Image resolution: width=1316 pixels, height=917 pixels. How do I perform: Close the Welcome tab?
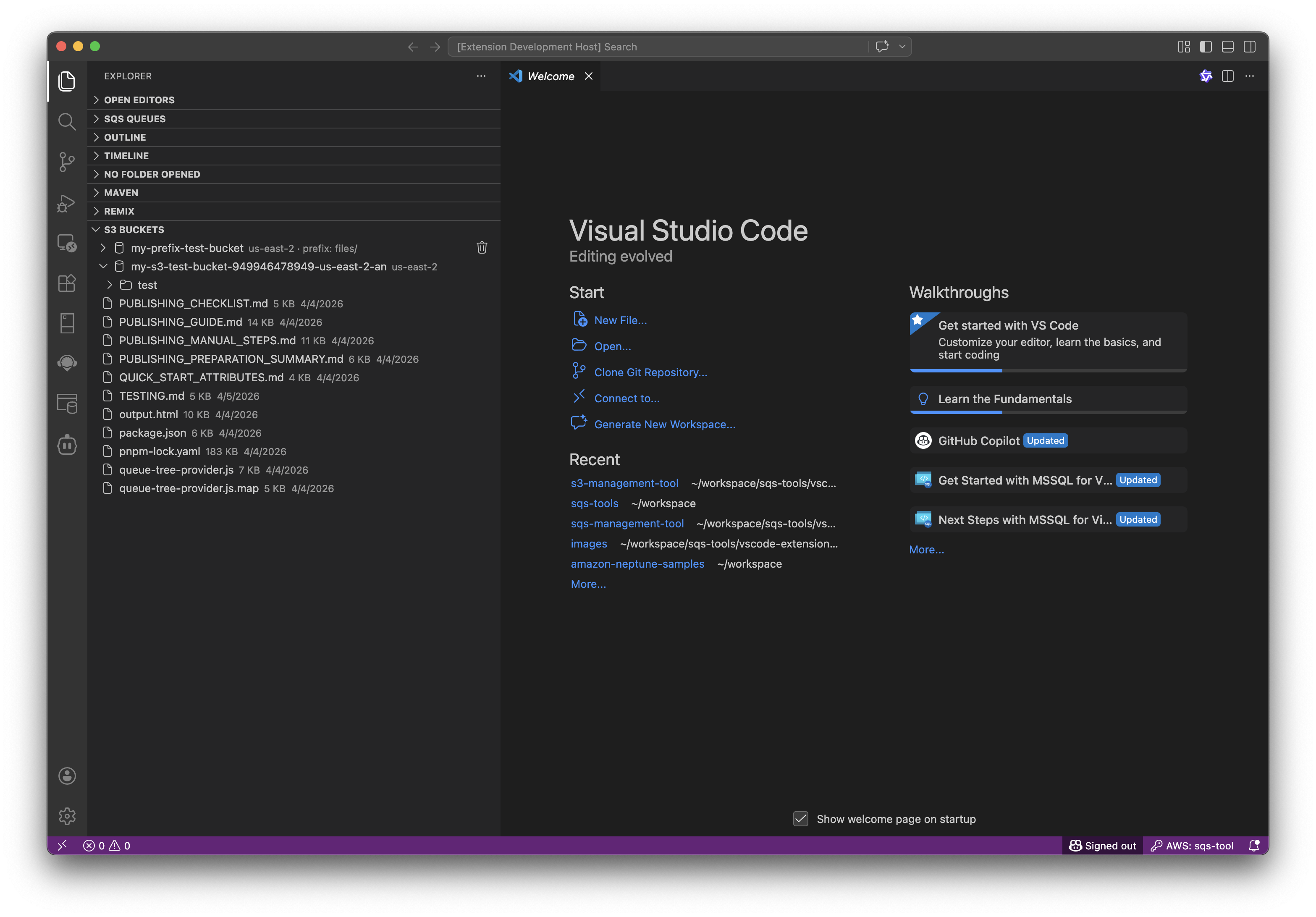tap(589, 76)
